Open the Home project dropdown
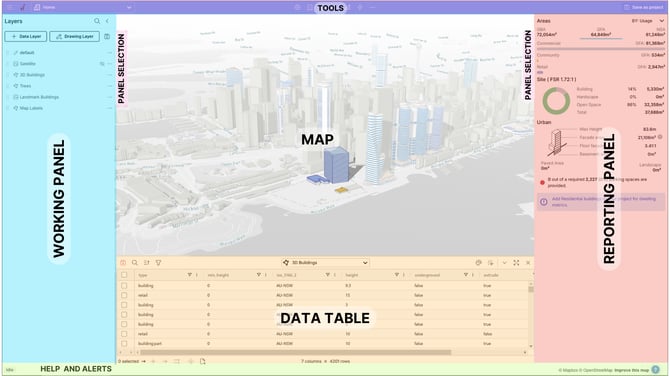This screenshot has width=670, height=376. [82, 7]
